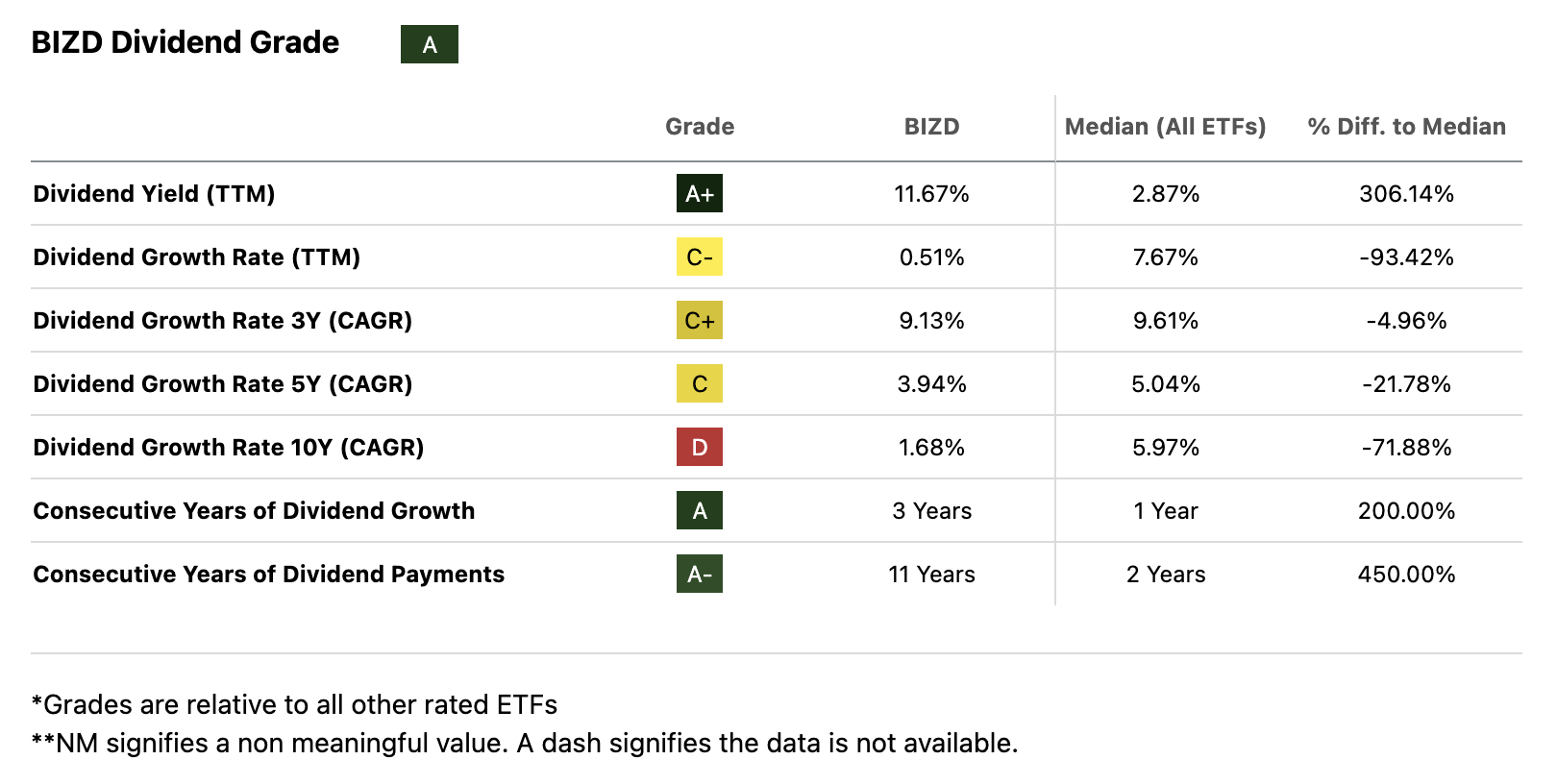1557x784 pixels.
Task: Select the A- grade badge for Dividend Payments
Action: (700, 575)
